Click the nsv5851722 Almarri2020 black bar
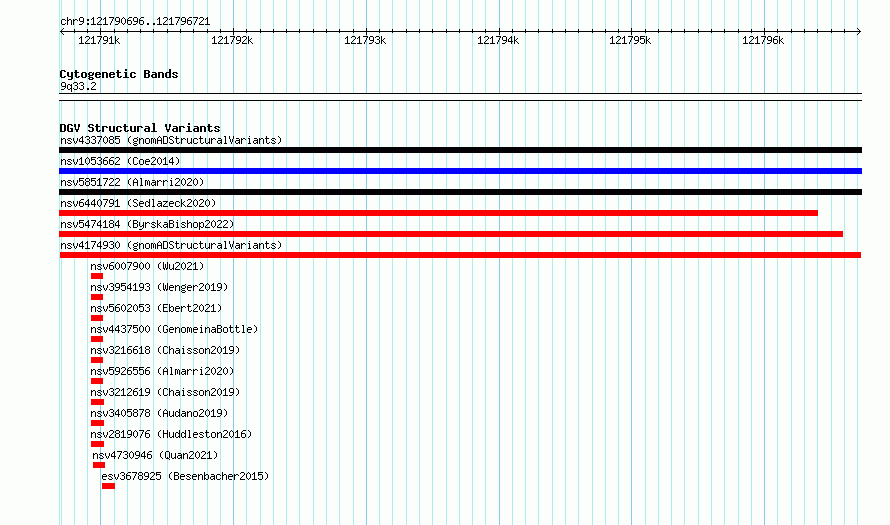 [x=460, y=192]
